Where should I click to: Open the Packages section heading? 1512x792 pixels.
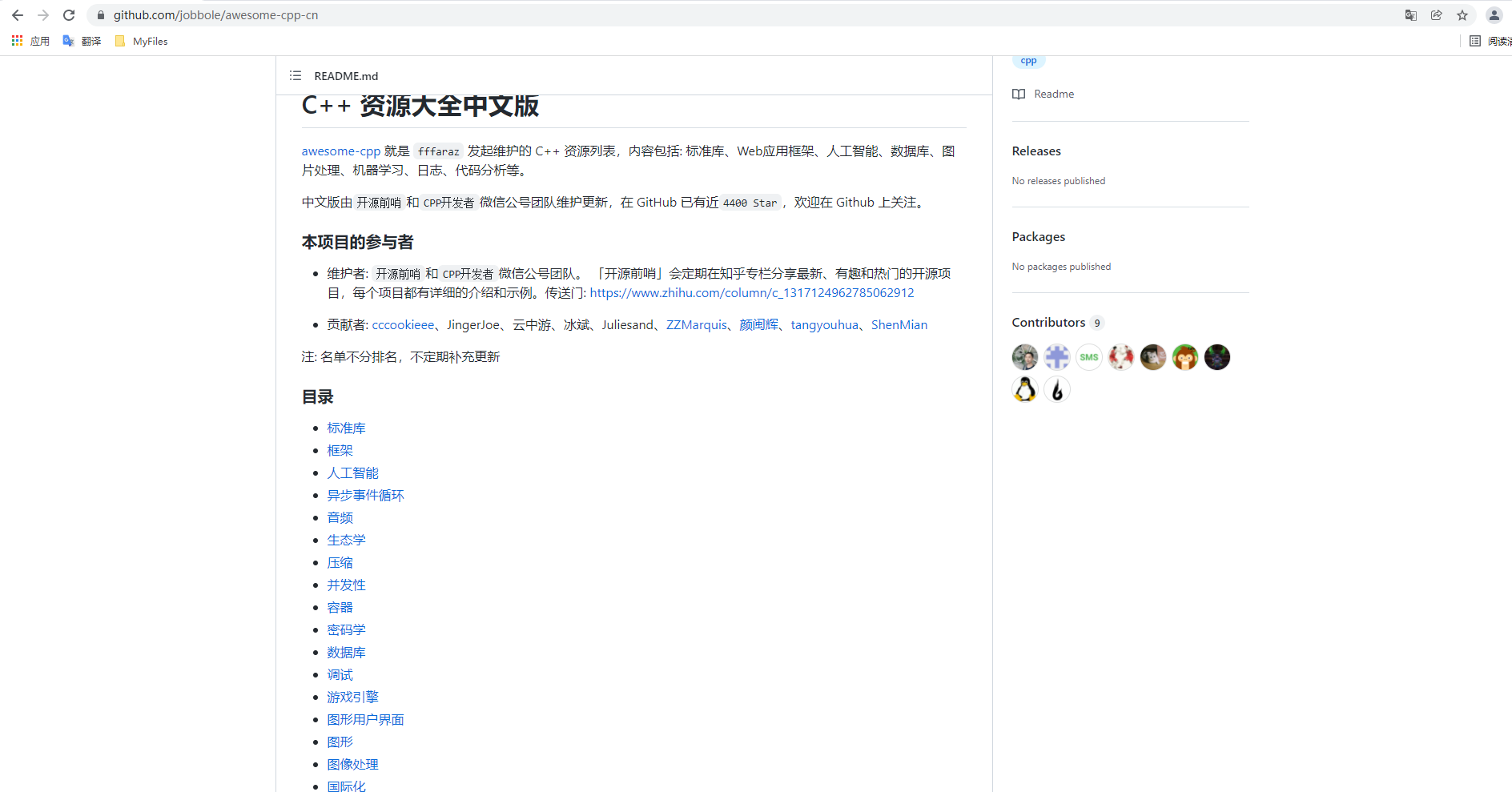(1039, 237)
